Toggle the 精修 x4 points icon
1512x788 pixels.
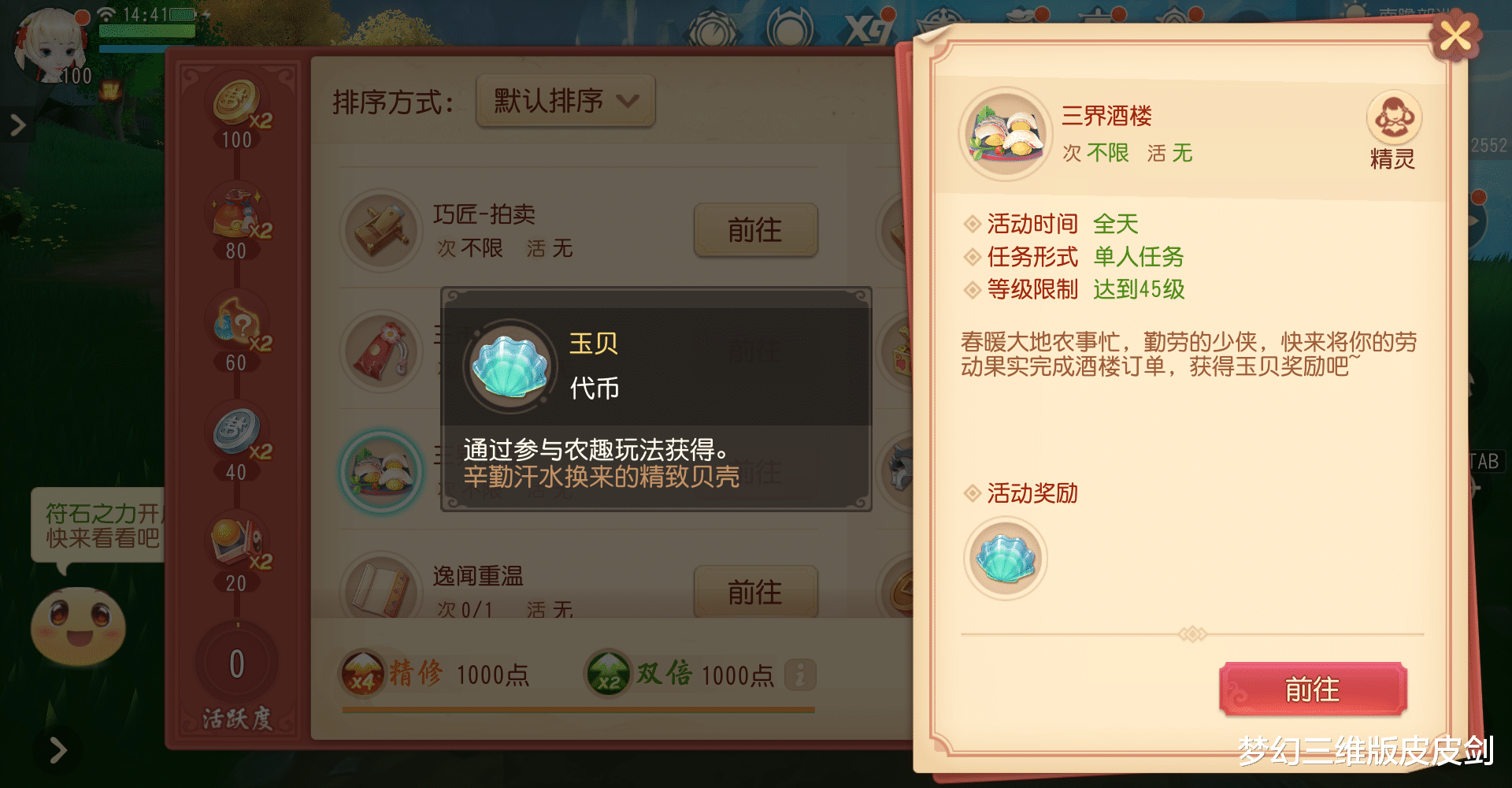point(361,675)
